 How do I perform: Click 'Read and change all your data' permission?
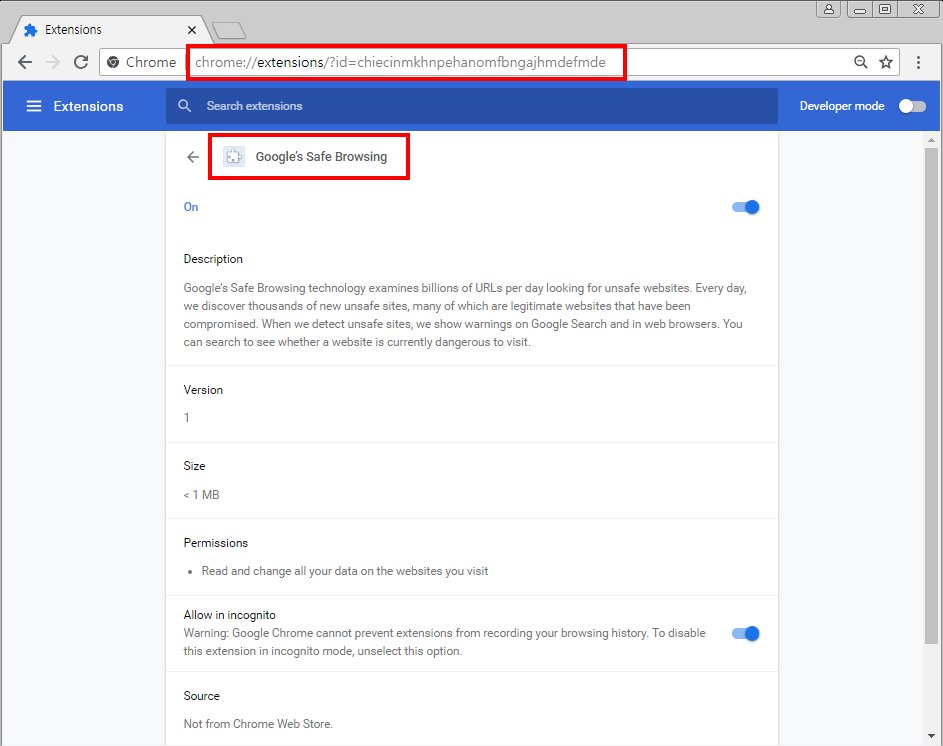[x=345, y=571]
